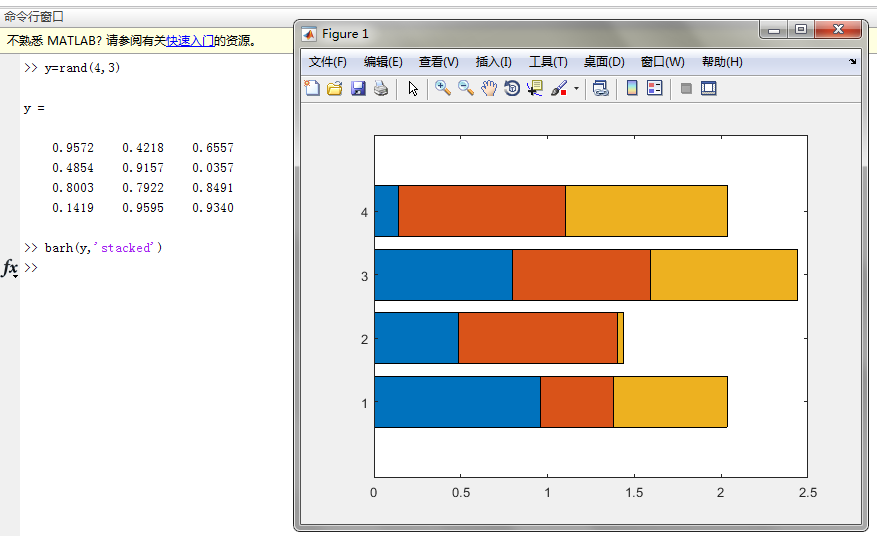This screenshot has height=536, width=877.
Task: Open the 文件(F) menu
Action: click(x=328, y=62)
